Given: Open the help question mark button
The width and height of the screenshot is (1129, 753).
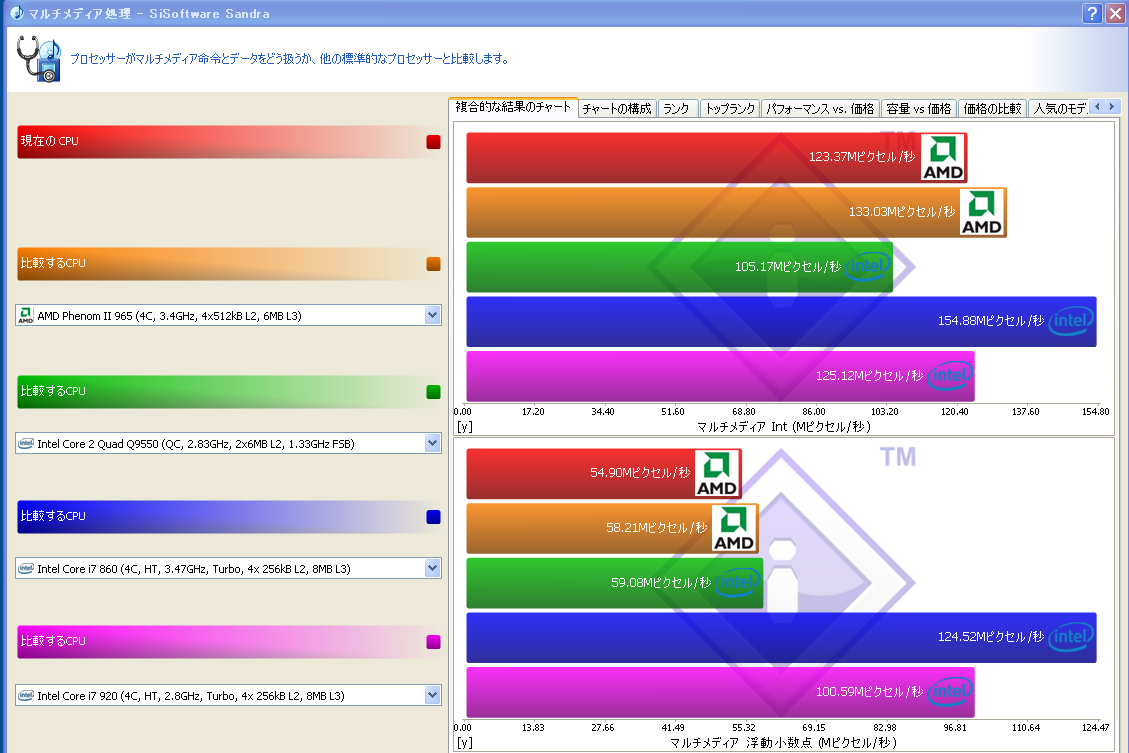Looking at the screenshot, I should point(1092,13).
